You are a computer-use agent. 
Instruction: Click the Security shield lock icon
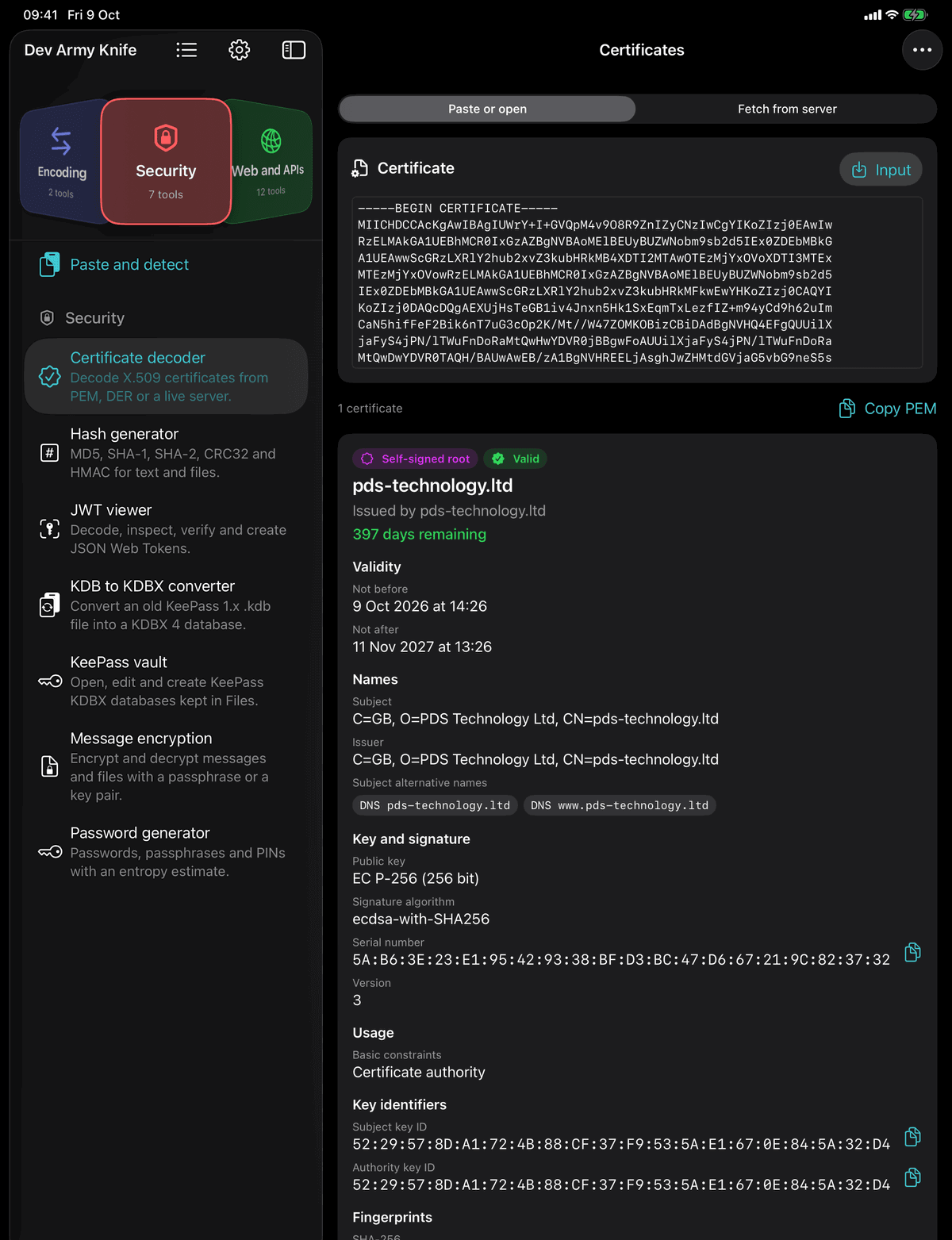(166, 137)
